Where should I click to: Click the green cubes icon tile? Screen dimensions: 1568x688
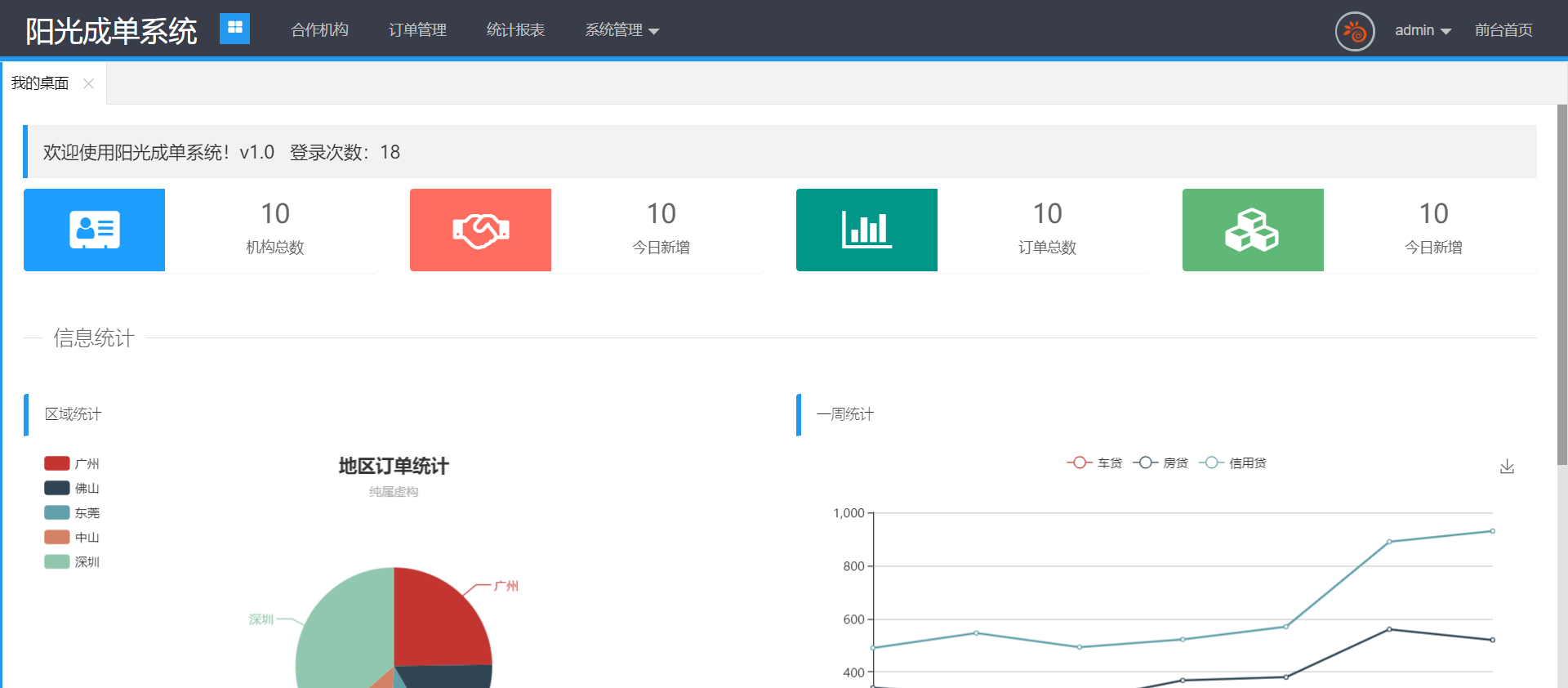(1253, 230)
